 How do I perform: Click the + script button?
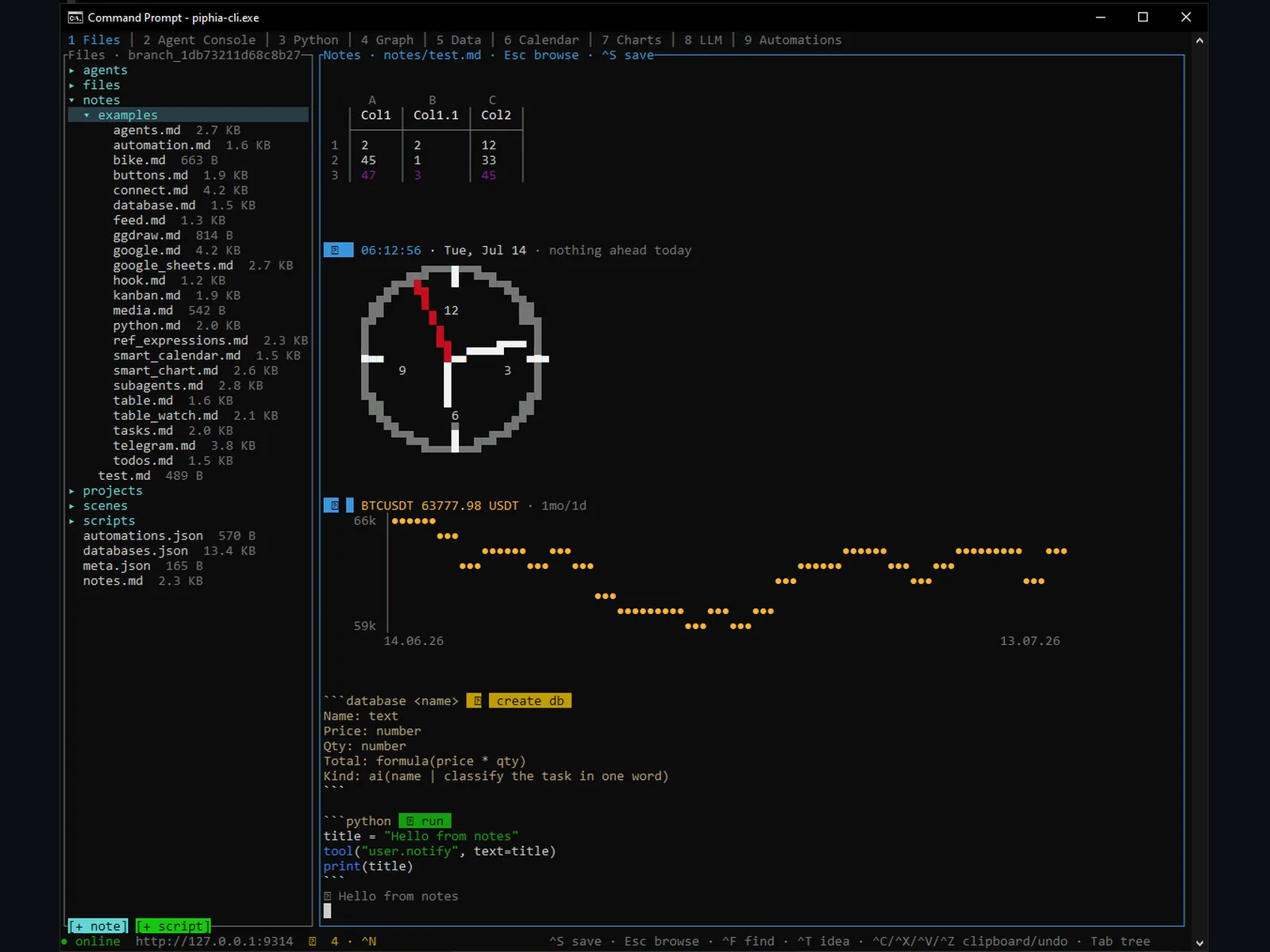(173, 927)
